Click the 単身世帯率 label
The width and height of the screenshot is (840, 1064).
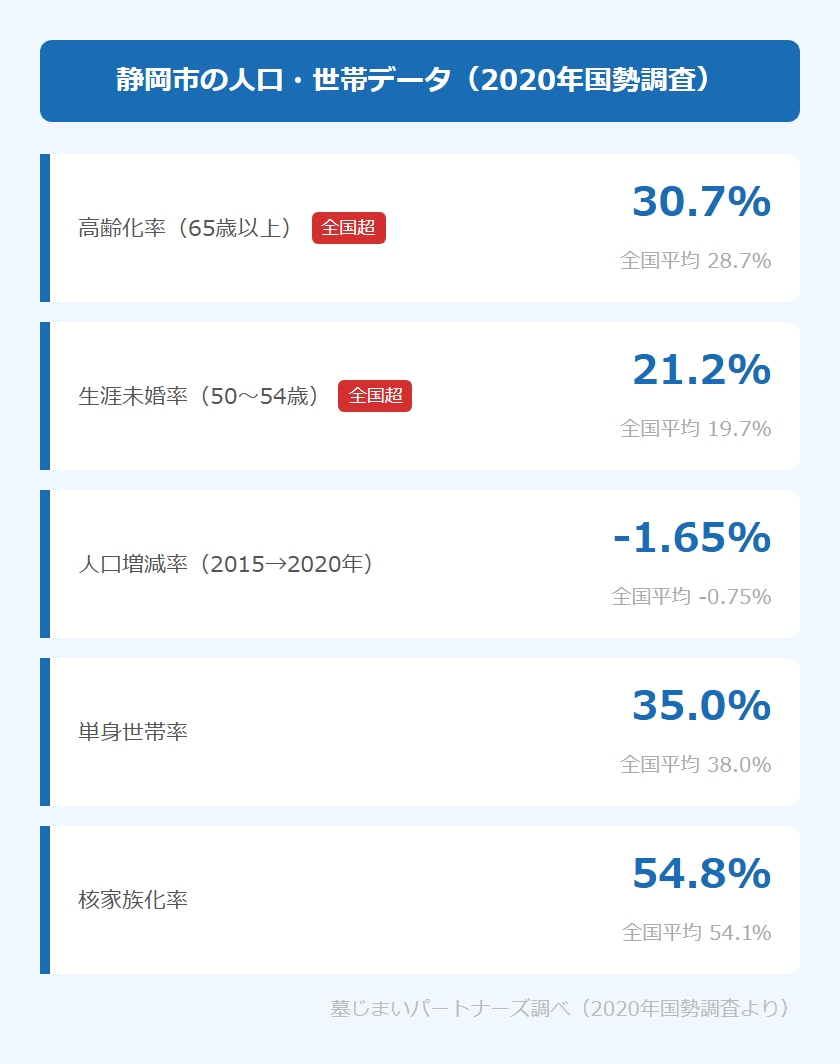tap(133, 732)
